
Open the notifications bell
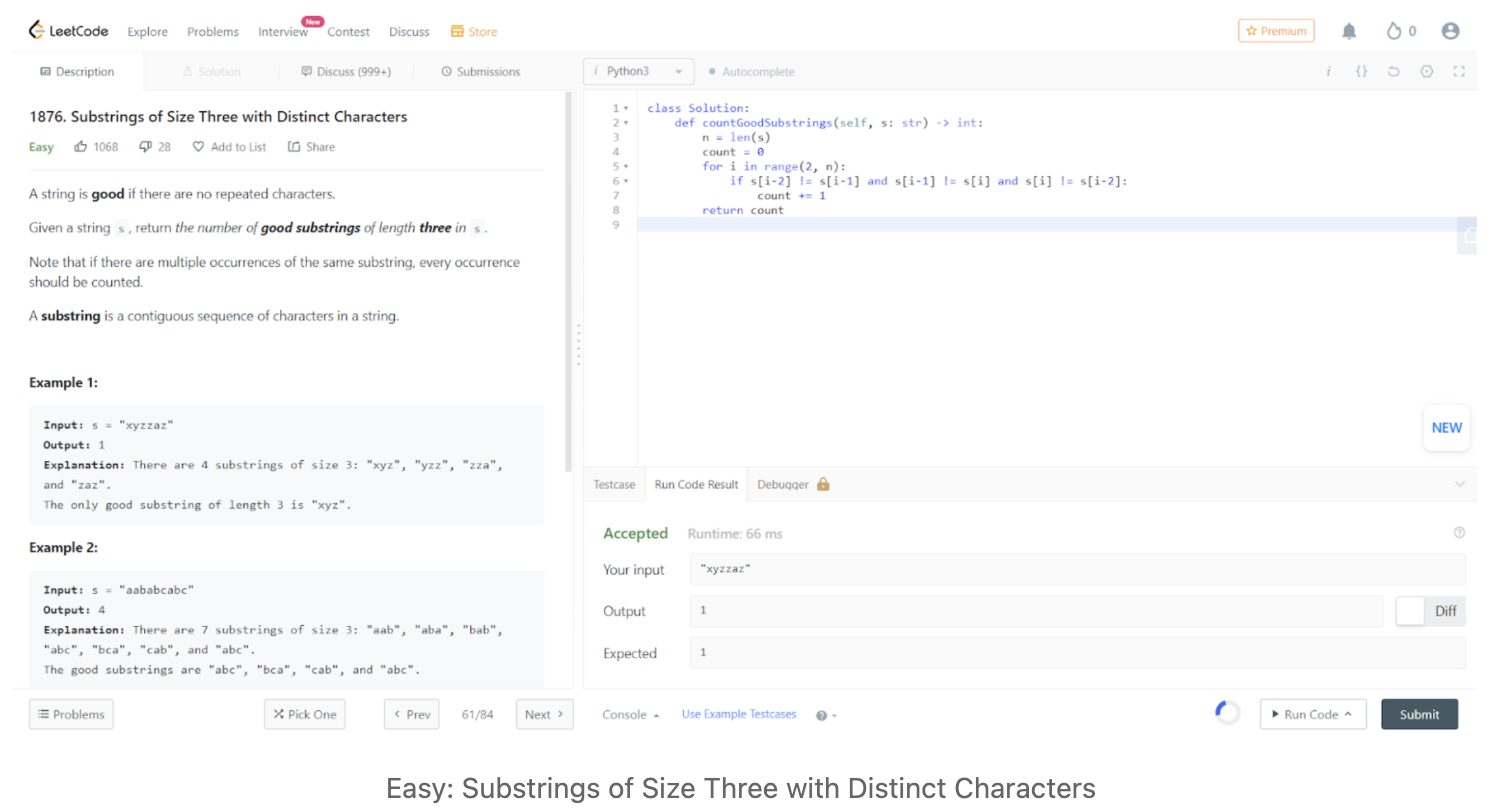tap(1349, 31)
